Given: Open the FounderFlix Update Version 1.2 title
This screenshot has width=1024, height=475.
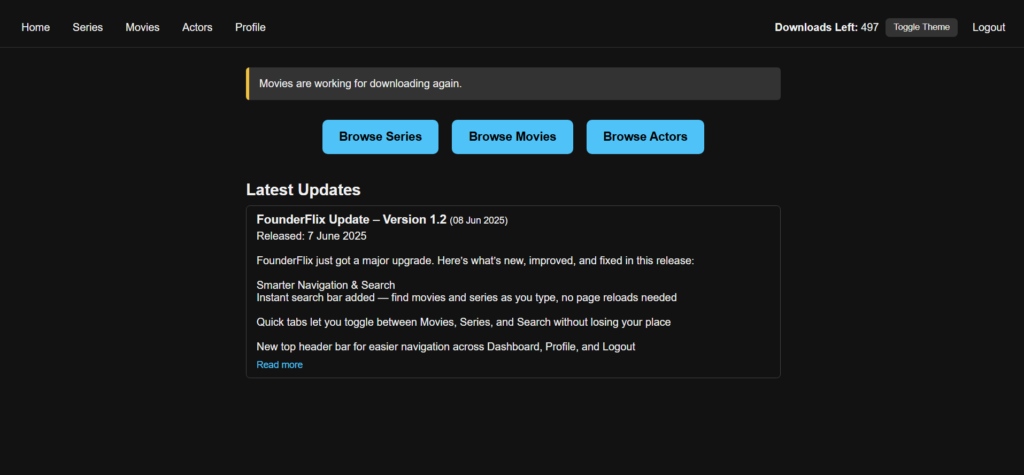Looking at the screenshot, I should (x=351, y=219).
